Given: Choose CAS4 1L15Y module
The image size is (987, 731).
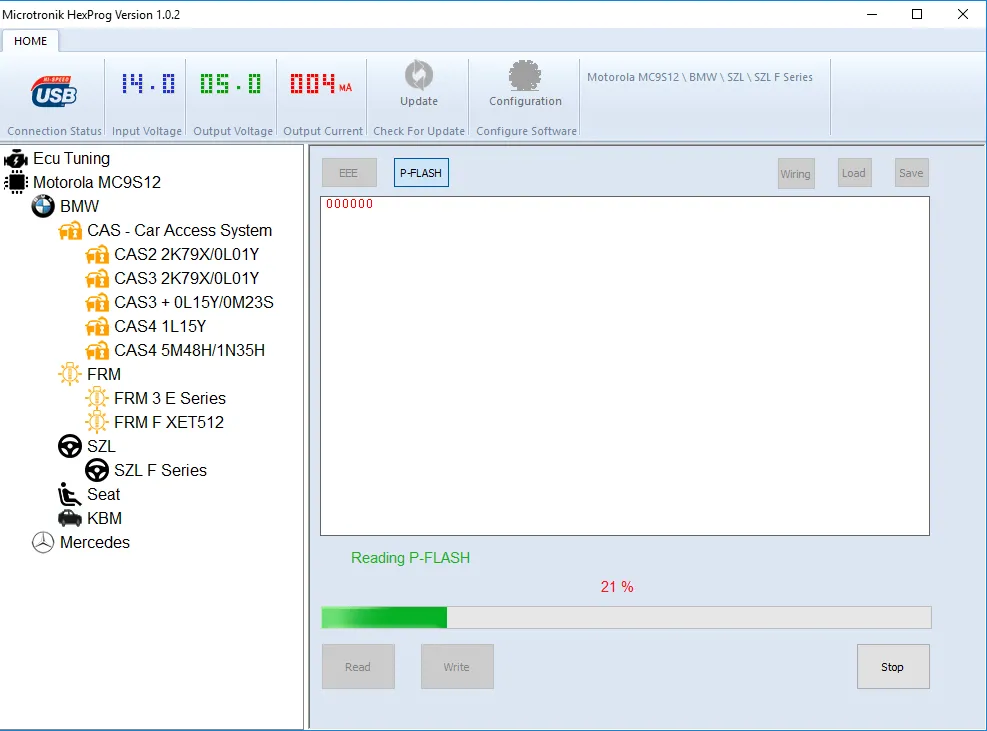Looking at the screenshot, I should 160,326.
